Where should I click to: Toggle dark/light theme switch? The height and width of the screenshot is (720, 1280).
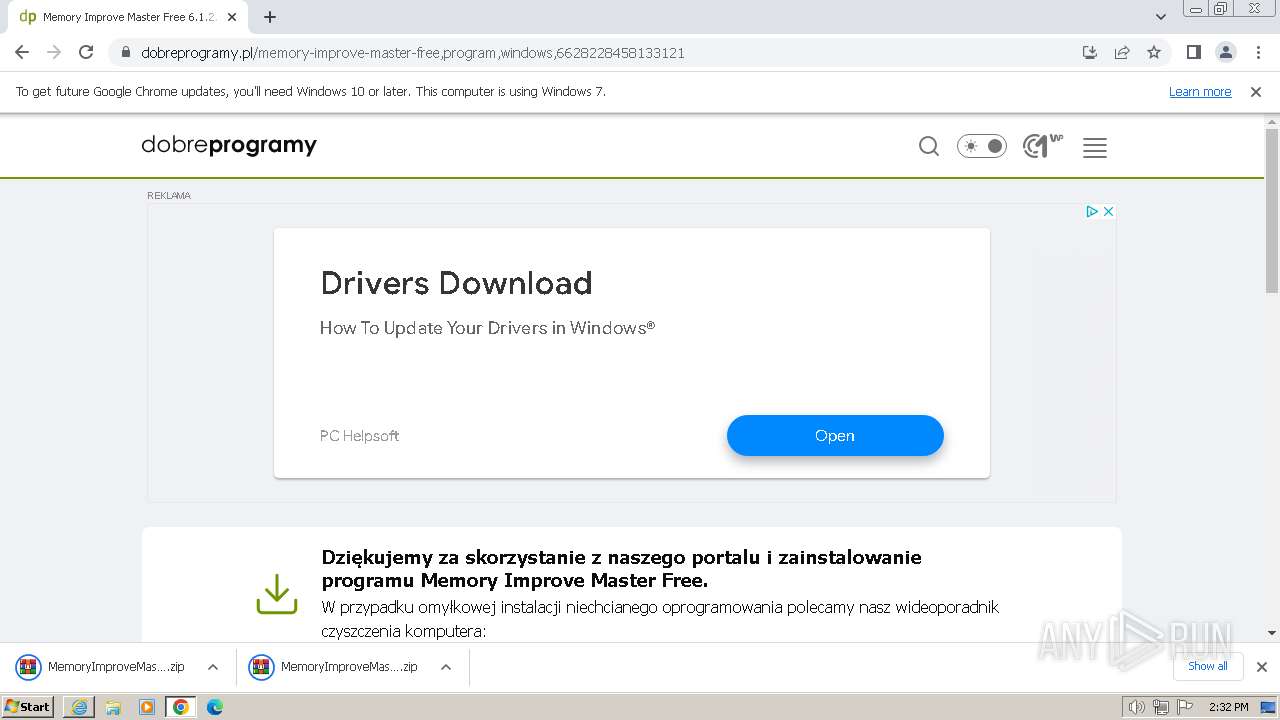[982, 146]
